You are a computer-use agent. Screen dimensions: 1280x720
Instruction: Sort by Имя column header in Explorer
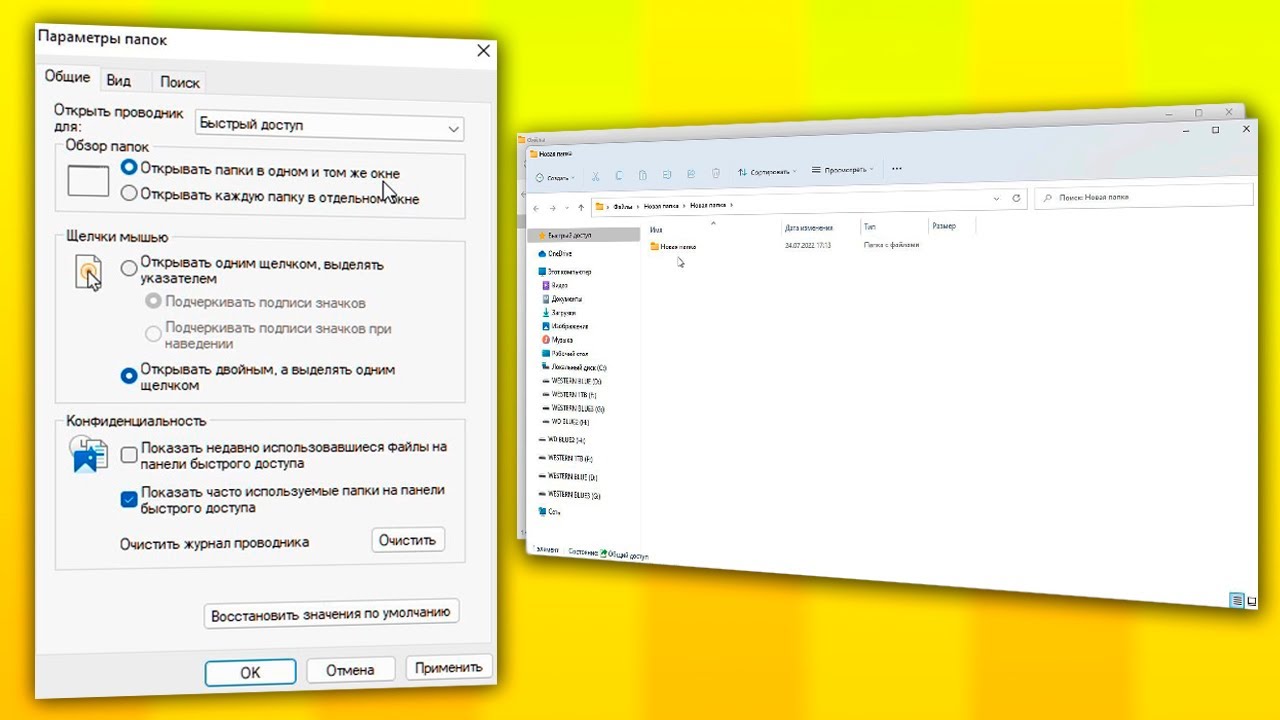656,229
